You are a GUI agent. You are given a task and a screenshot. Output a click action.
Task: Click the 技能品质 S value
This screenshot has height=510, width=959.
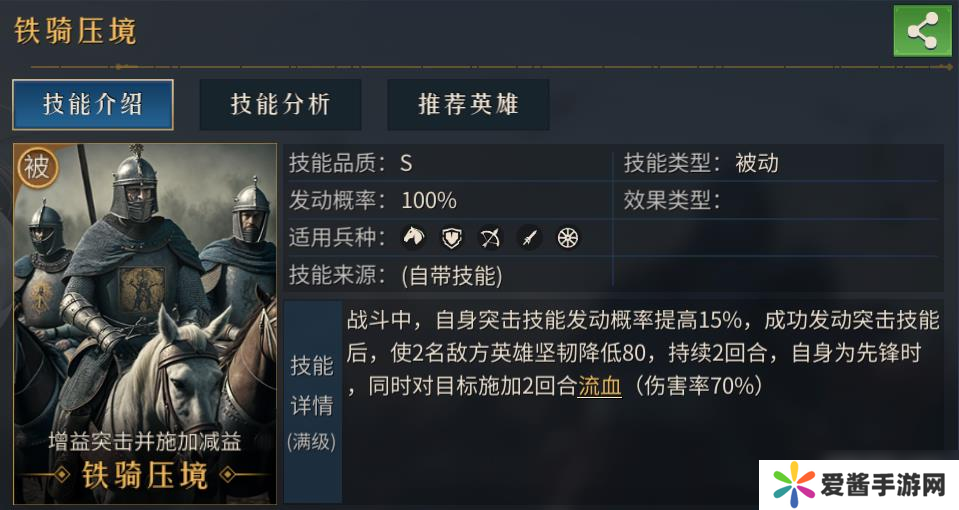tap(406, 163)
